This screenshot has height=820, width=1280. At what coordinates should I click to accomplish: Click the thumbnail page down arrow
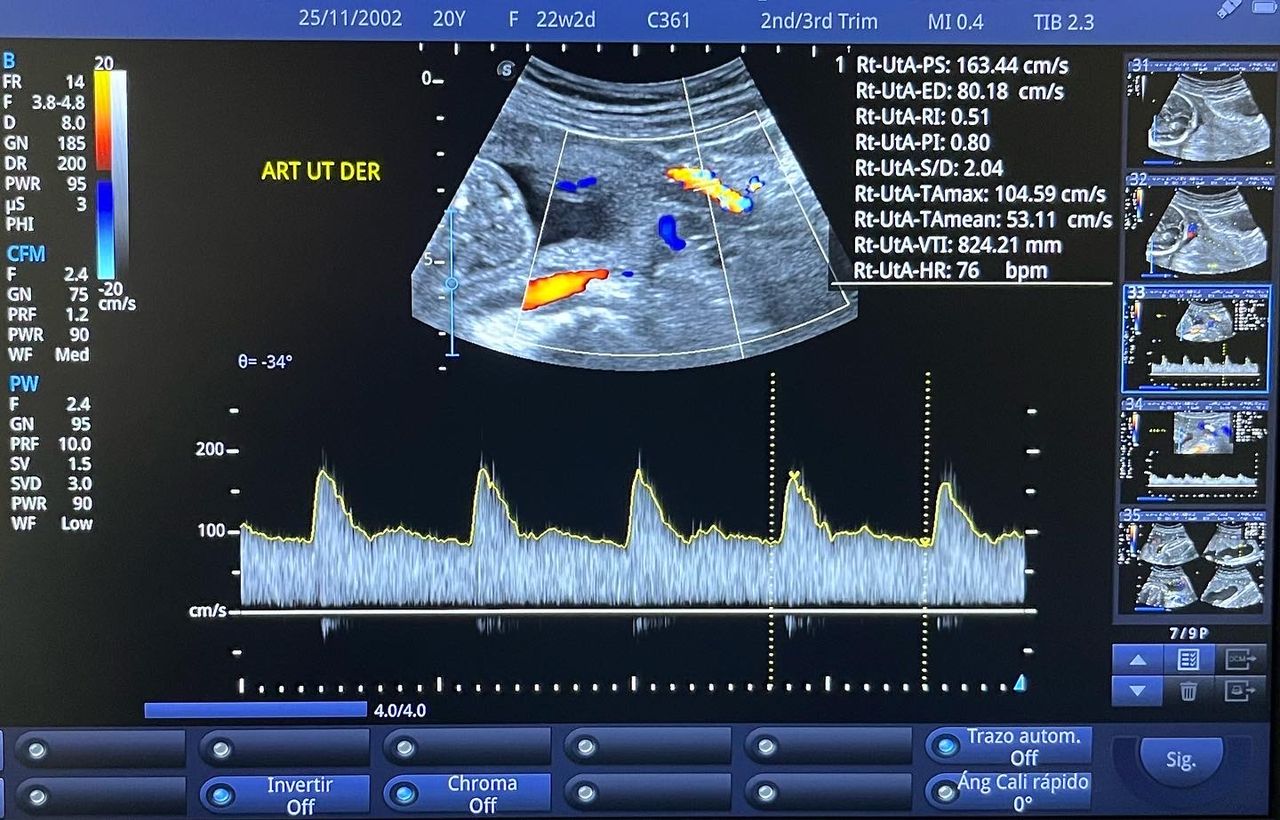(x=1137, y=690)
